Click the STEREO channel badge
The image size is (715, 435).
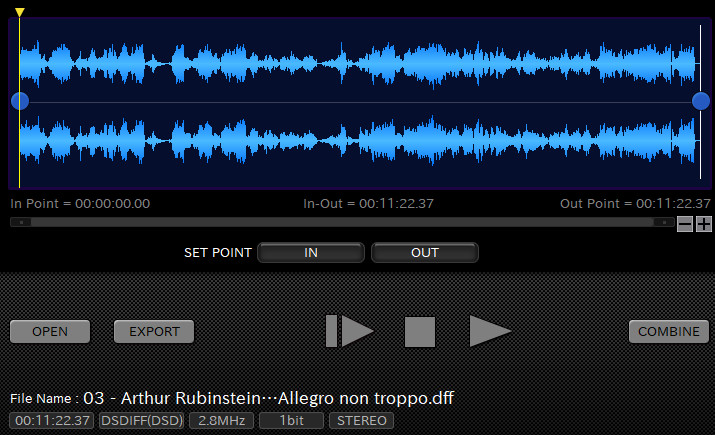(x=362, y=420)
